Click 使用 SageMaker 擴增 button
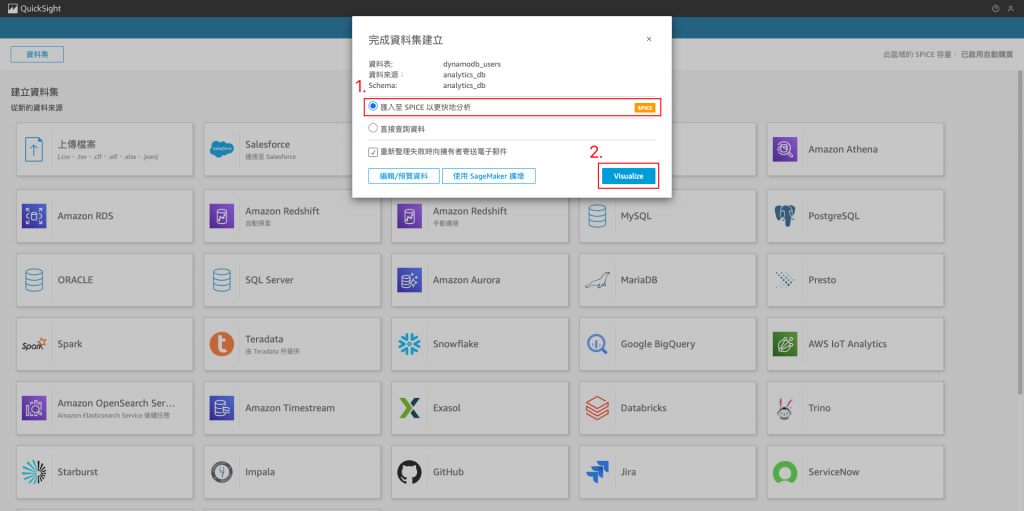This screenshot has width=1024, height=511. click(x=488, y=176)
